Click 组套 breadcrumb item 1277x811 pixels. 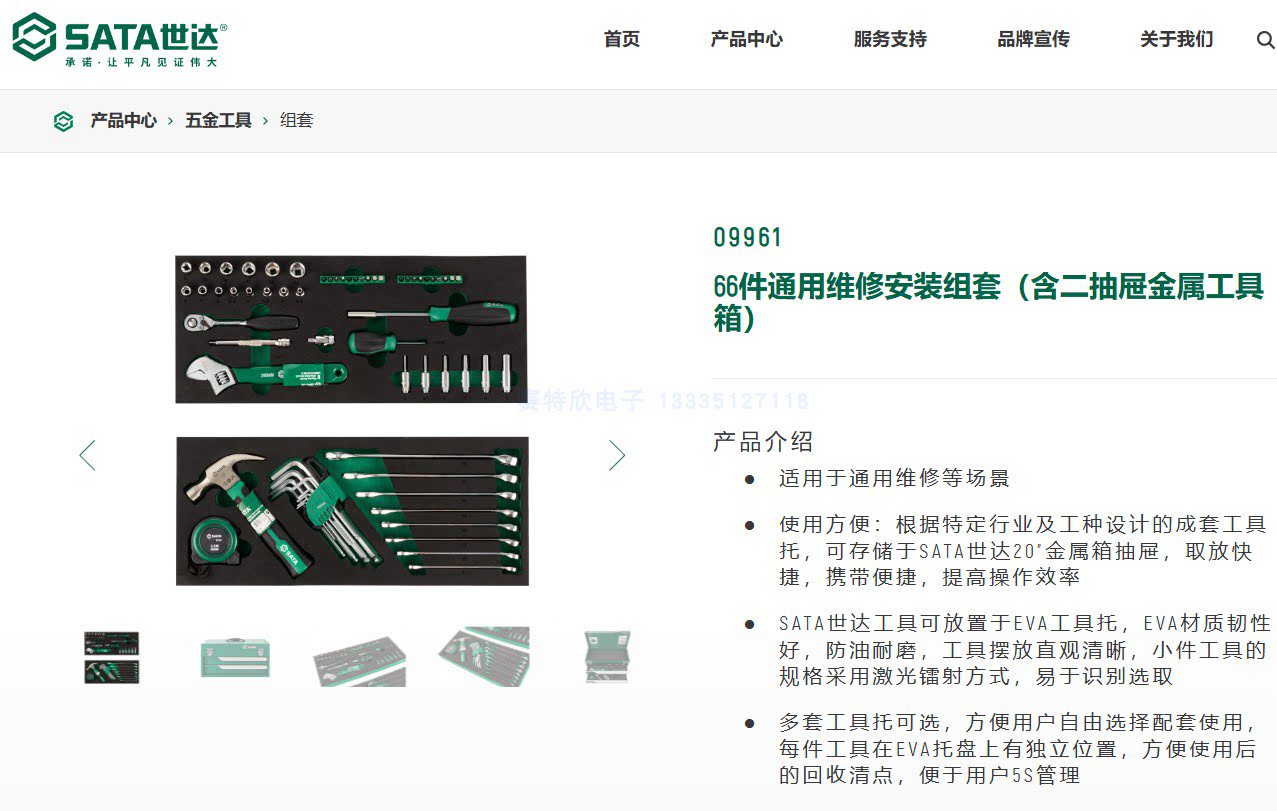click(x=297, y=120)
